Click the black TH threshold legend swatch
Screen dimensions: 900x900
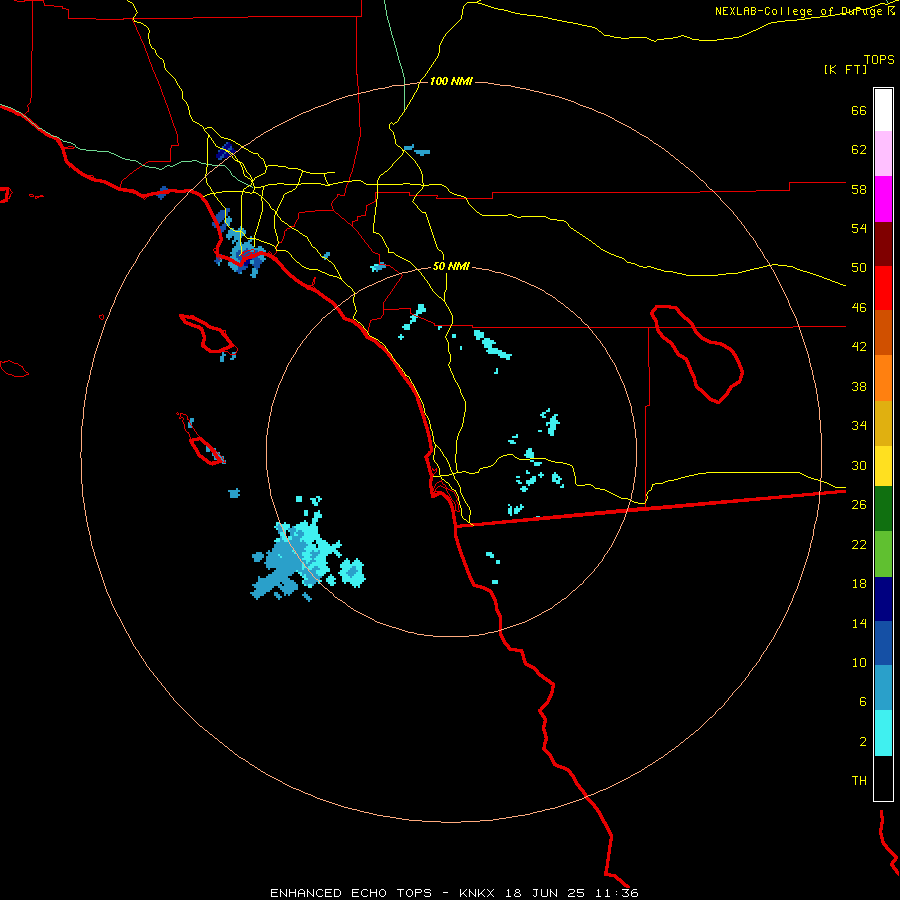883,778
